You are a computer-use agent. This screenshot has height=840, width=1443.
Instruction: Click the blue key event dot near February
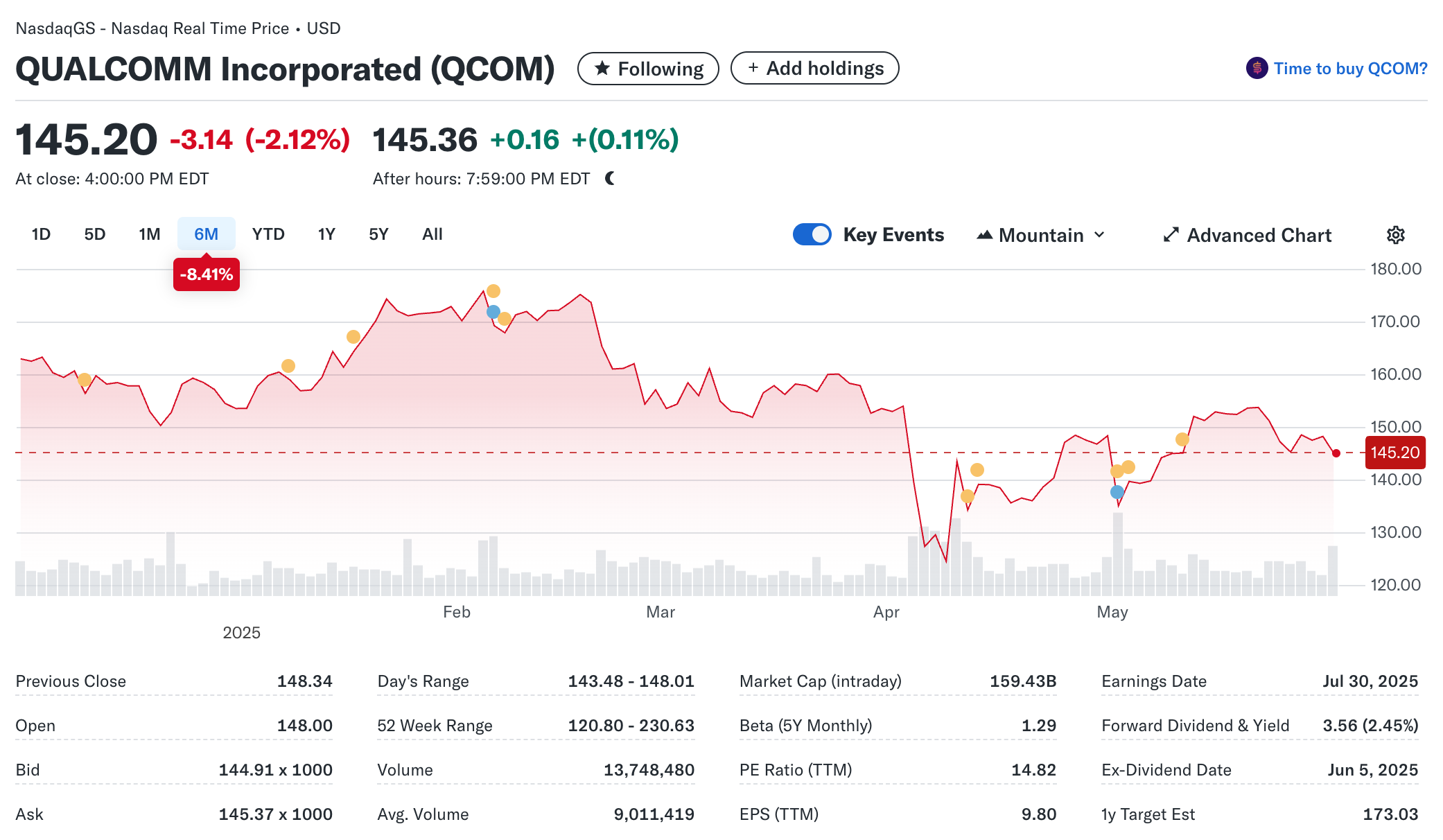coord(493,312)
